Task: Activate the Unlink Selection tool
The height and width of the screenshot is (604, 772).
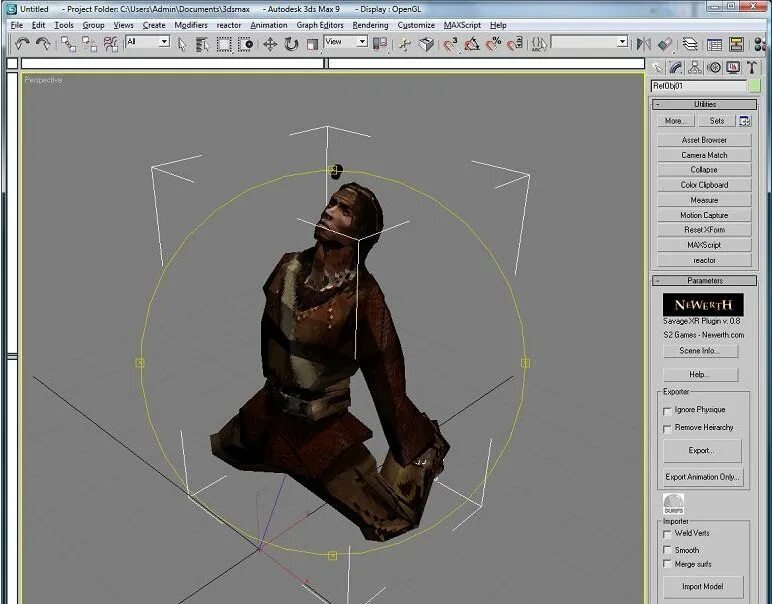Action: [89, 44]
